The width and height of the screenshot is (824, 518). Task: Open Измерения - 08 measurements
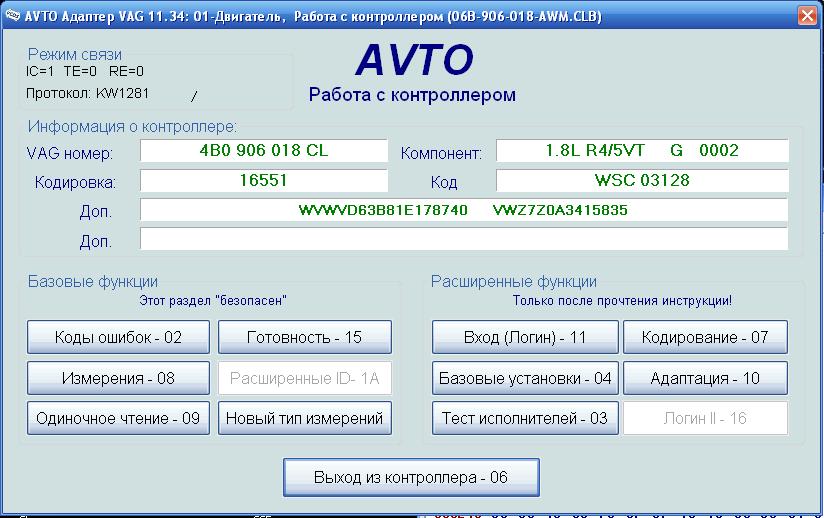click(x=118, y=378)
